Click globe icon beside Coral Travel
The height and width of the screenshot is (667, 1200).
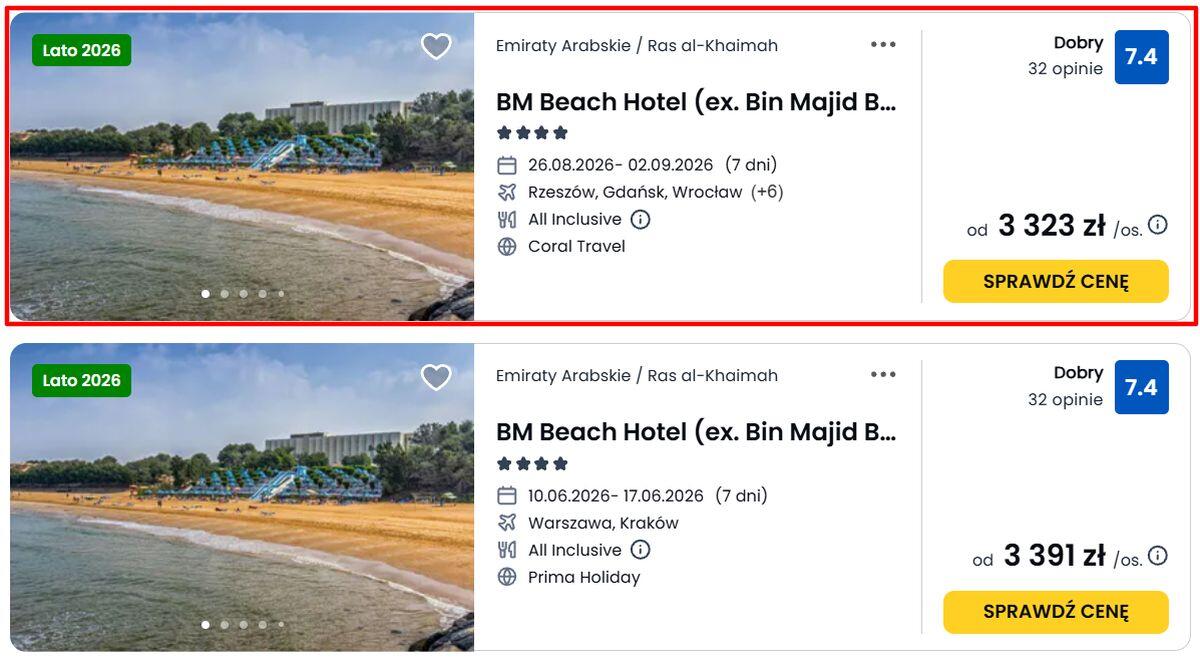click(507, 247)
